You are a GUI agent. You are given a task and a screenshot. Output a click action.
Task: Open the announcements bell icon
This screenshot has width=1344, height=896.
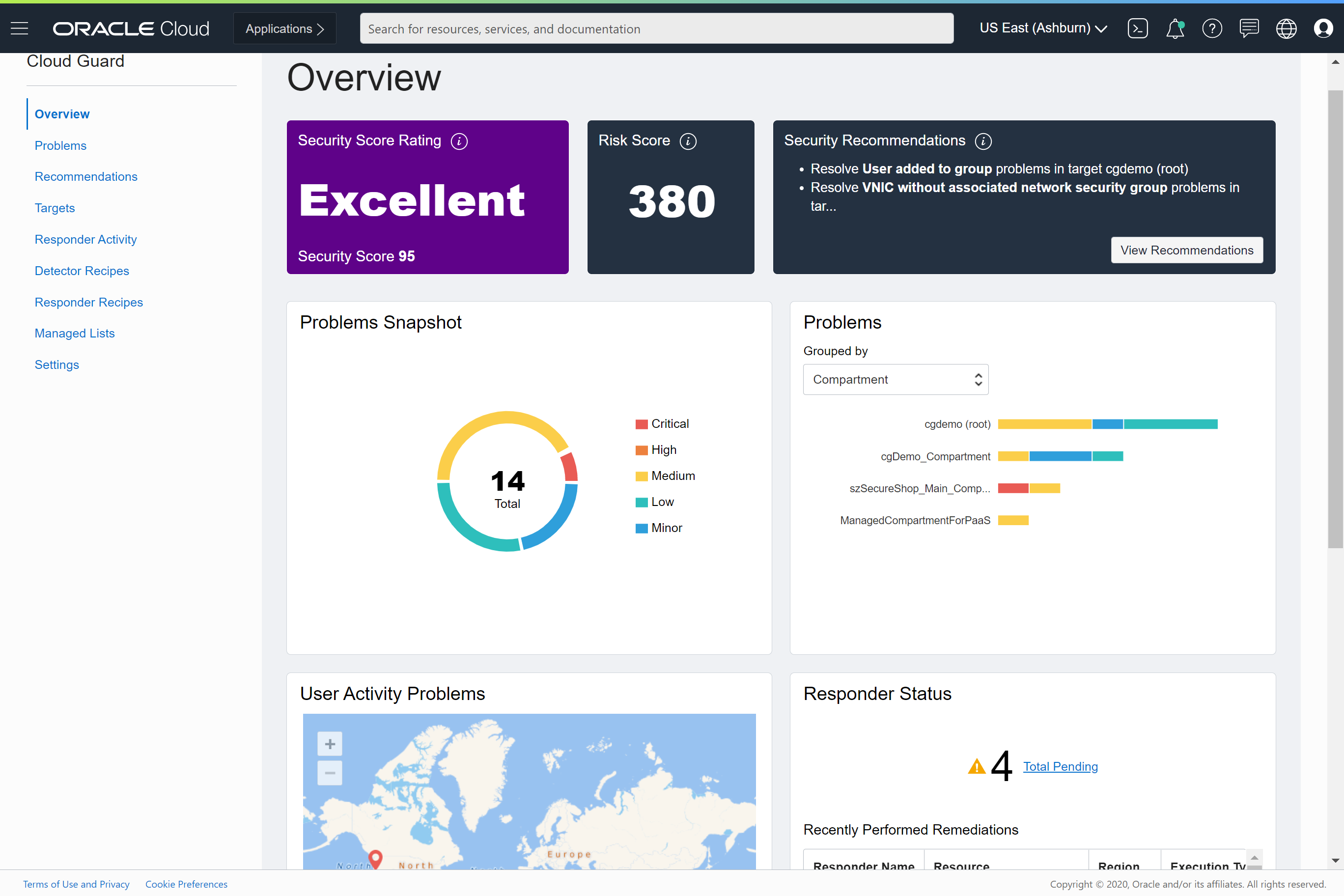(1175, 28)
